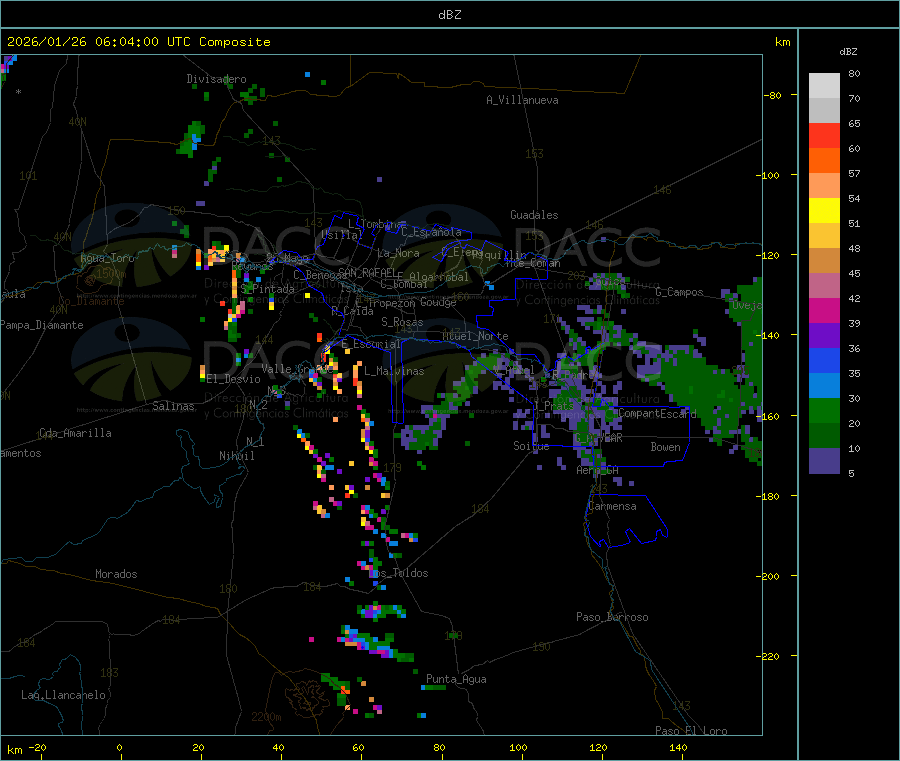
Task: Click the Valle_Grande location label
Action: 297,368
